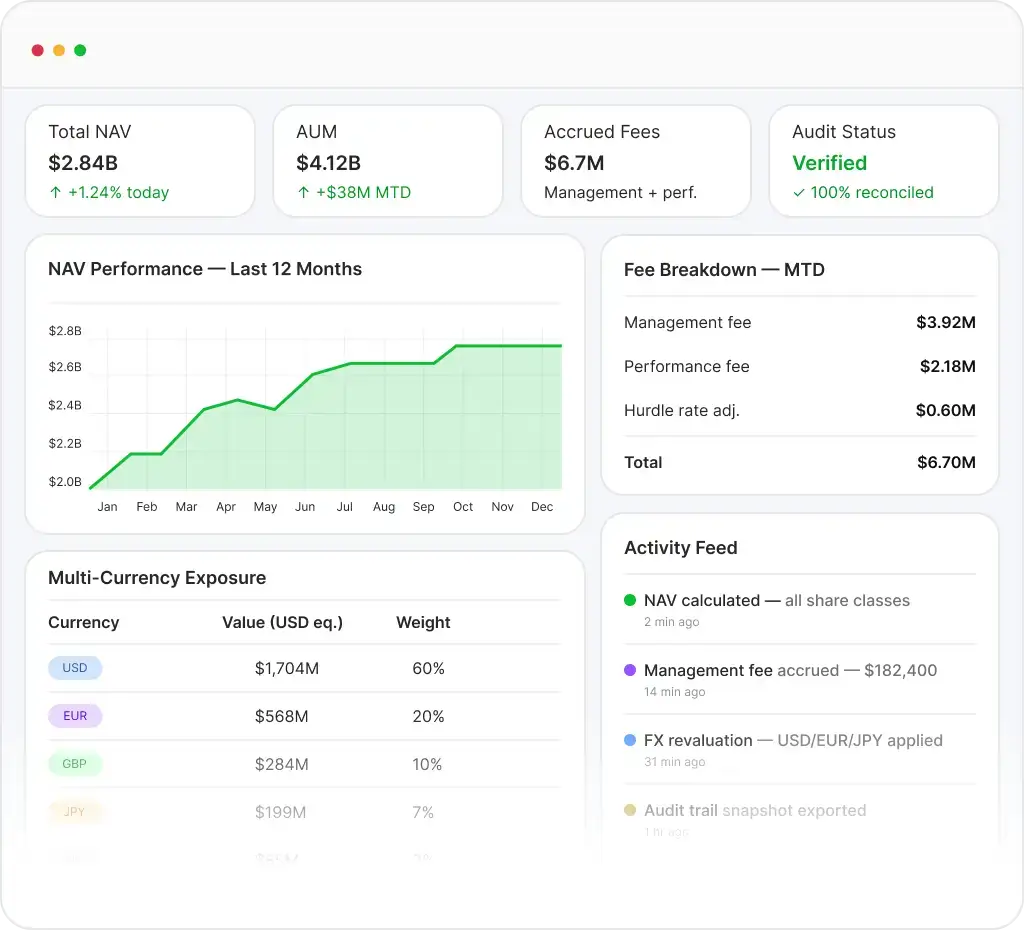The width and height of the screenshot is (1024, 930).
Task: Click the Fee Breakdown Total row
Action: pyautogui.click(x=799, y=462)
